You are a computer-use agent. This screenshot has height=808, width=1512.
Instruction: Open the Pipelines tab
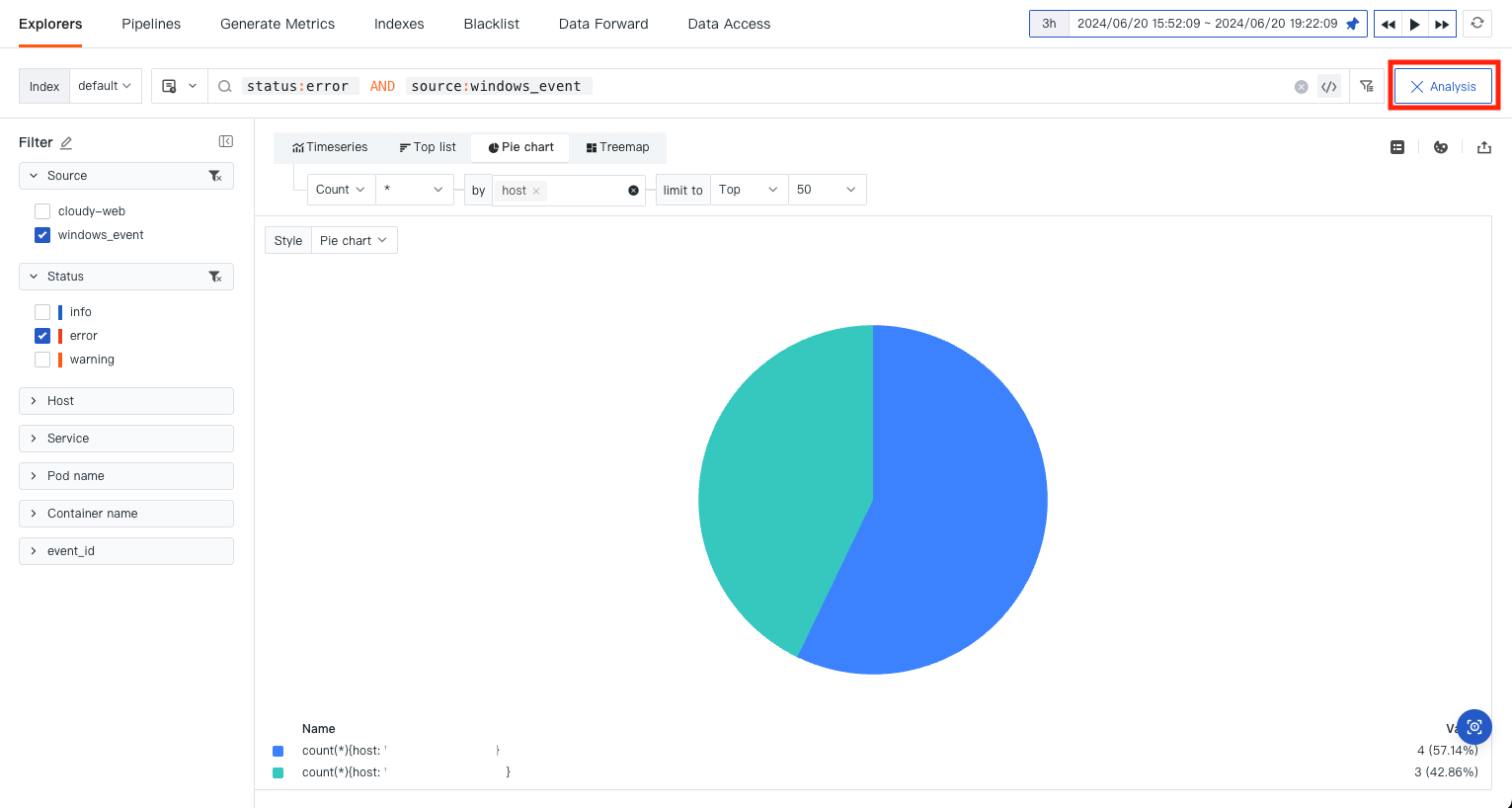[x=151, y=24]
